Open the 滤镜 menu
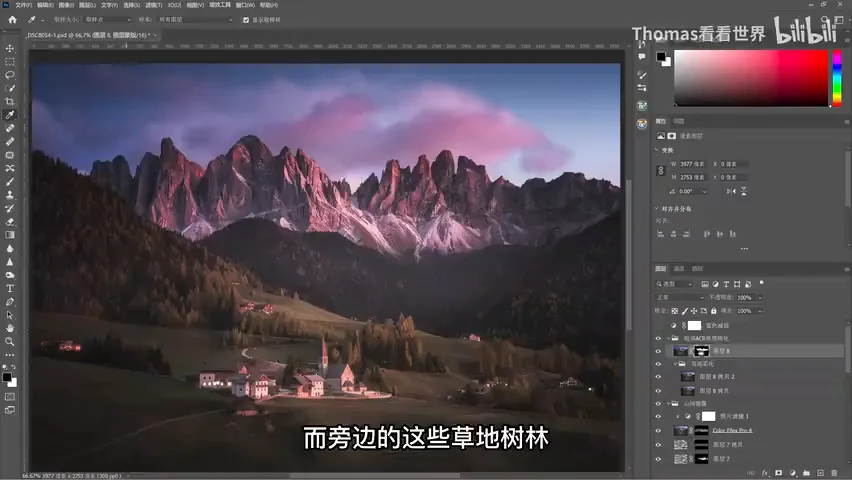 pyautogui.click(x=154, y=5)
